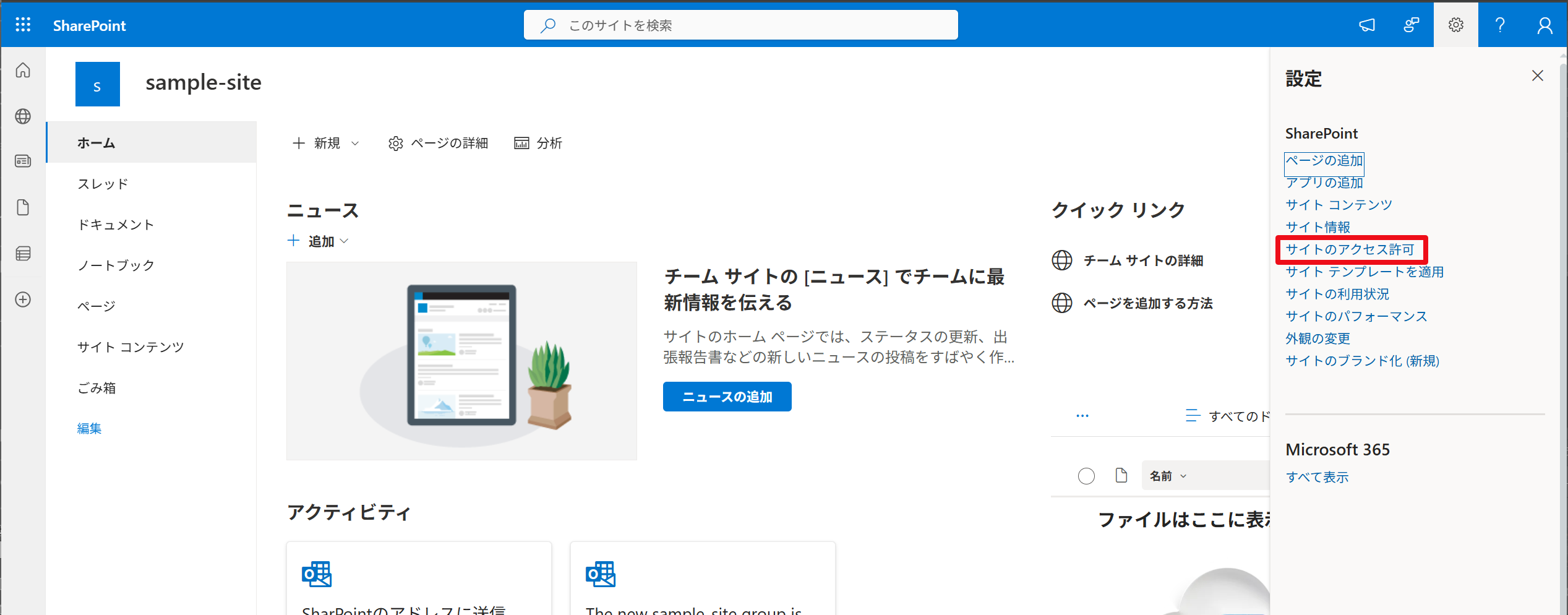Open the account profile icon
Image resolution: width=1568 pixels, height=615 pixels.
tap(1544, 25)
